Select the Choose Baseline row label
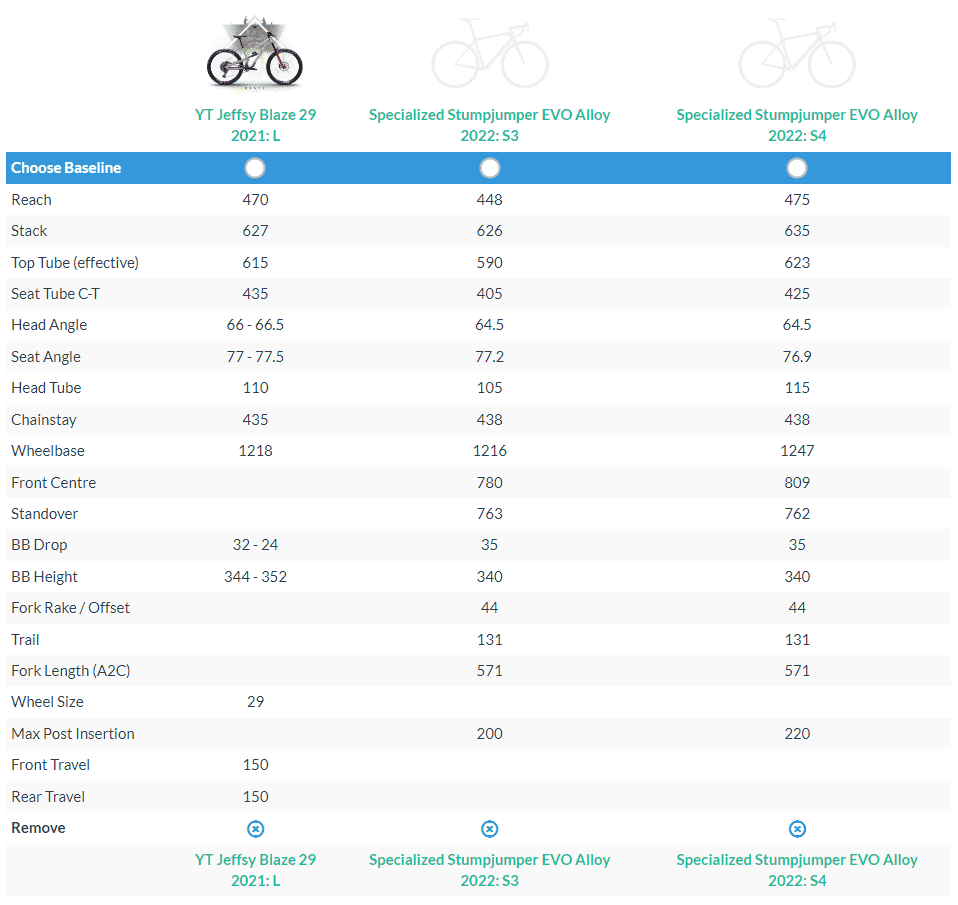 (66, 168)
